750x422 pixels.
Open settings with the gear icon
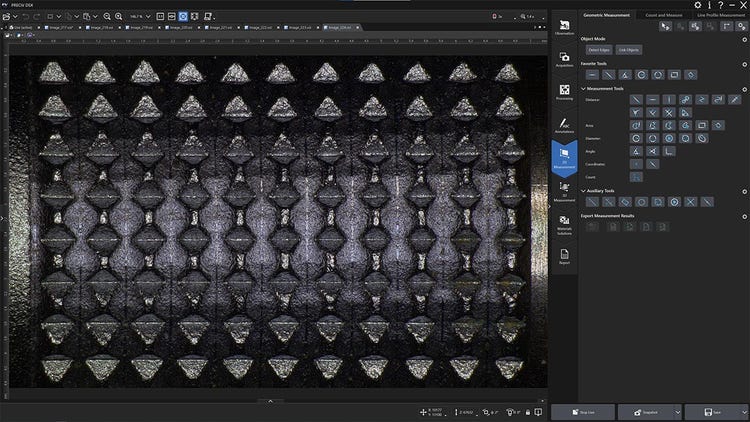pos(698,5)
